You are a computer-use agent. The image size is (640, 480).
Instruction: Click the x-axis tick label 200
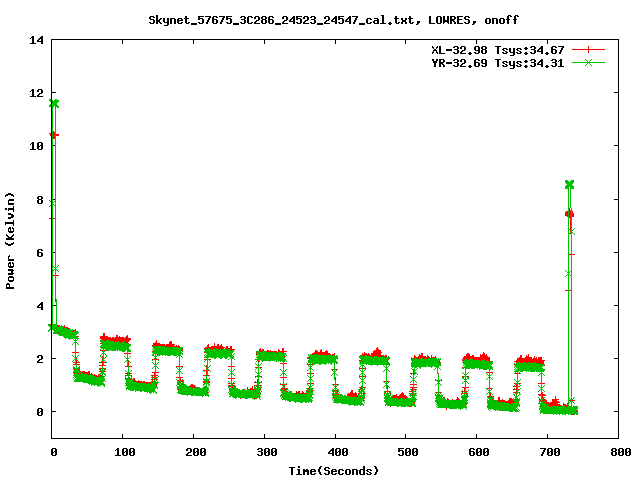pos(196,452)
